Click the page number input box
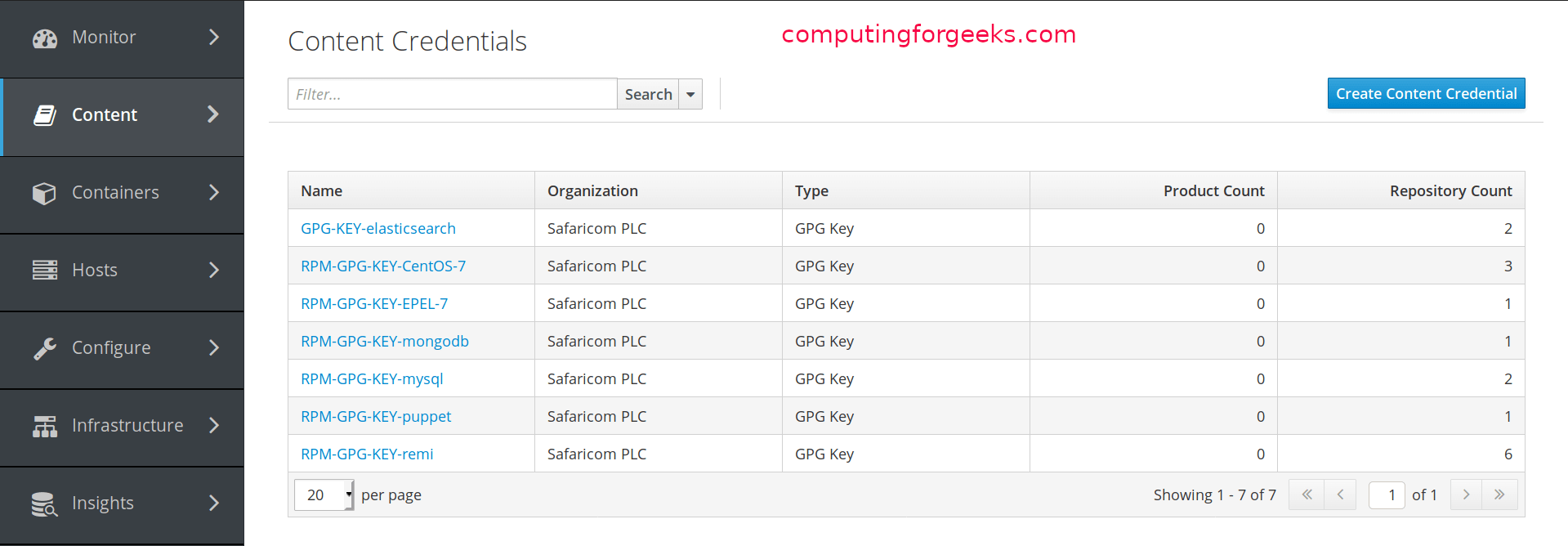The width and height of the screenshot is (1568, 546). pyautogui.click(x=1387, y=495)
